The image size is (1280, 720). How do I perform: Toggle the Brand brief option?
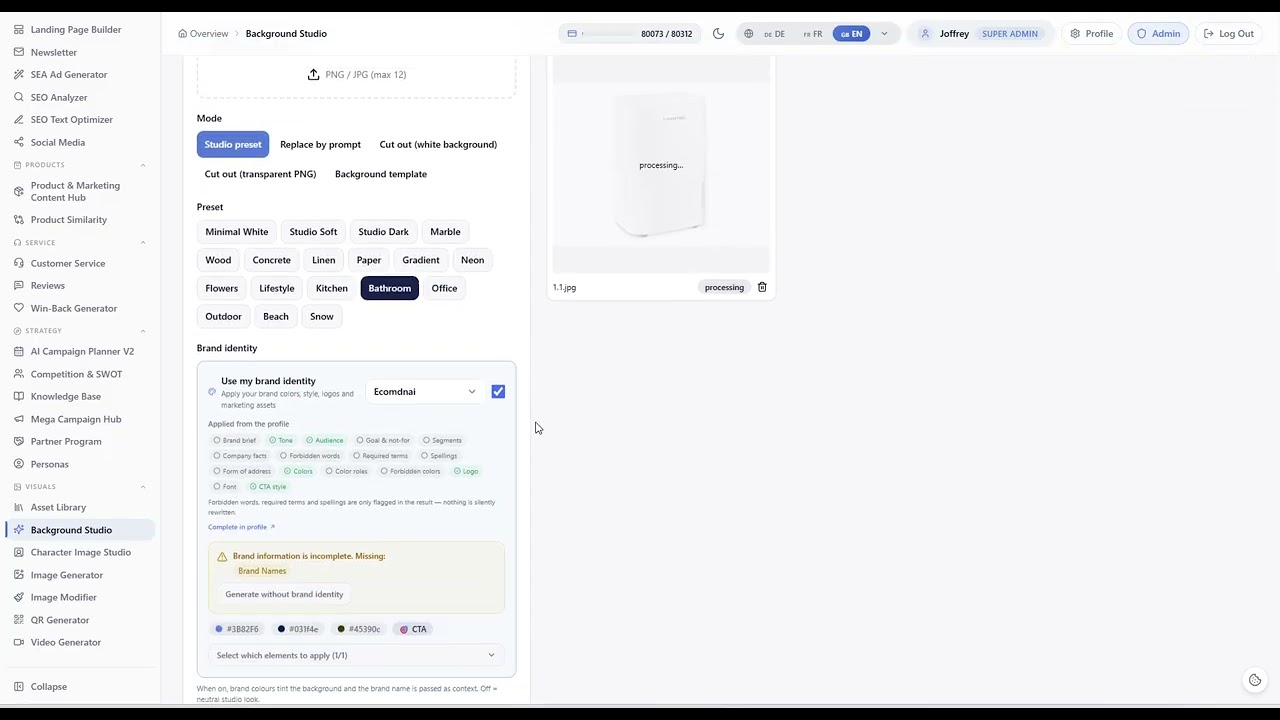tap(234, 440)
